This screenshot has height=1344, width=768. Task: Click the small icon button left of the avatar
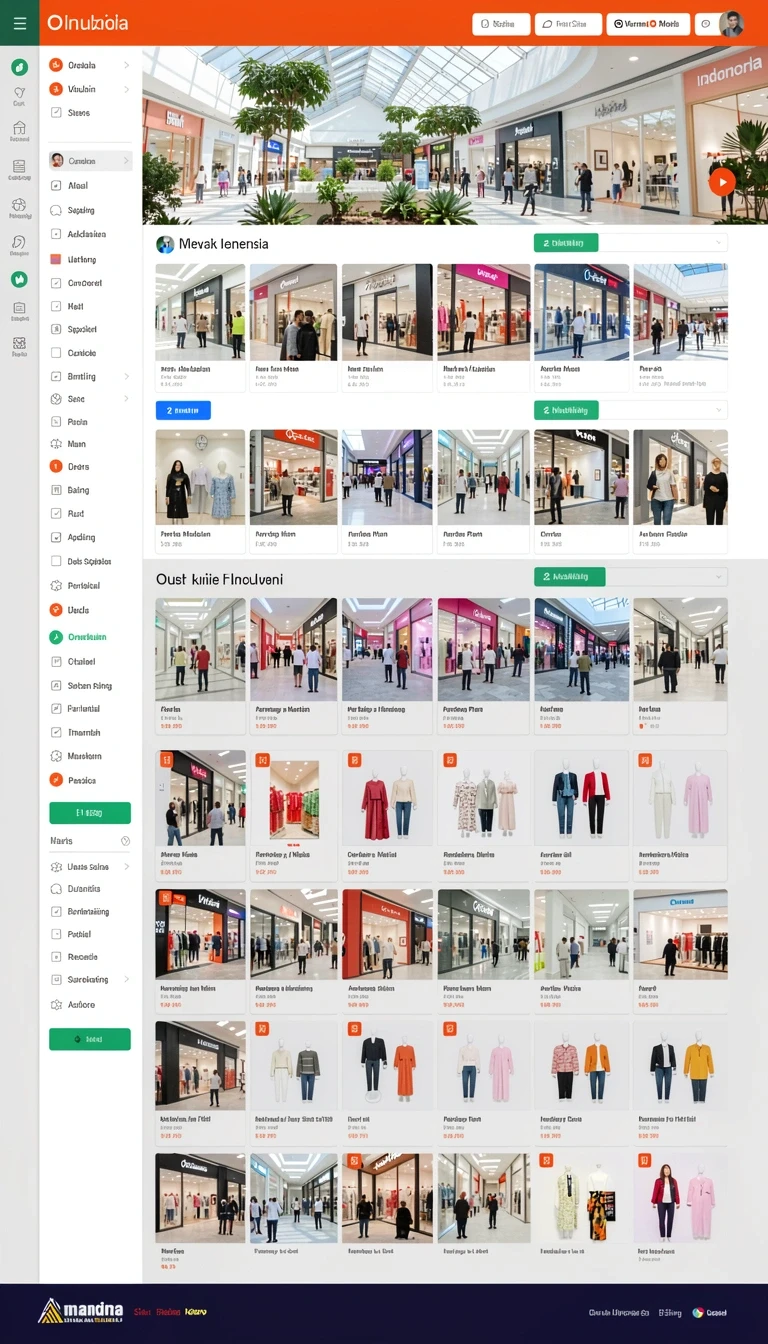[706, 23]
